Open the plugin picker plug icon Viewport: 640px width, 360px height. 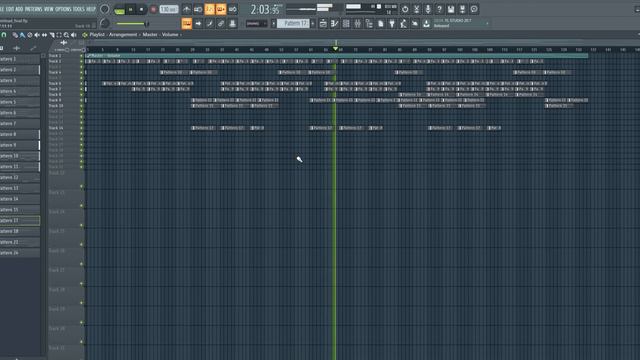tap(392, 24)
